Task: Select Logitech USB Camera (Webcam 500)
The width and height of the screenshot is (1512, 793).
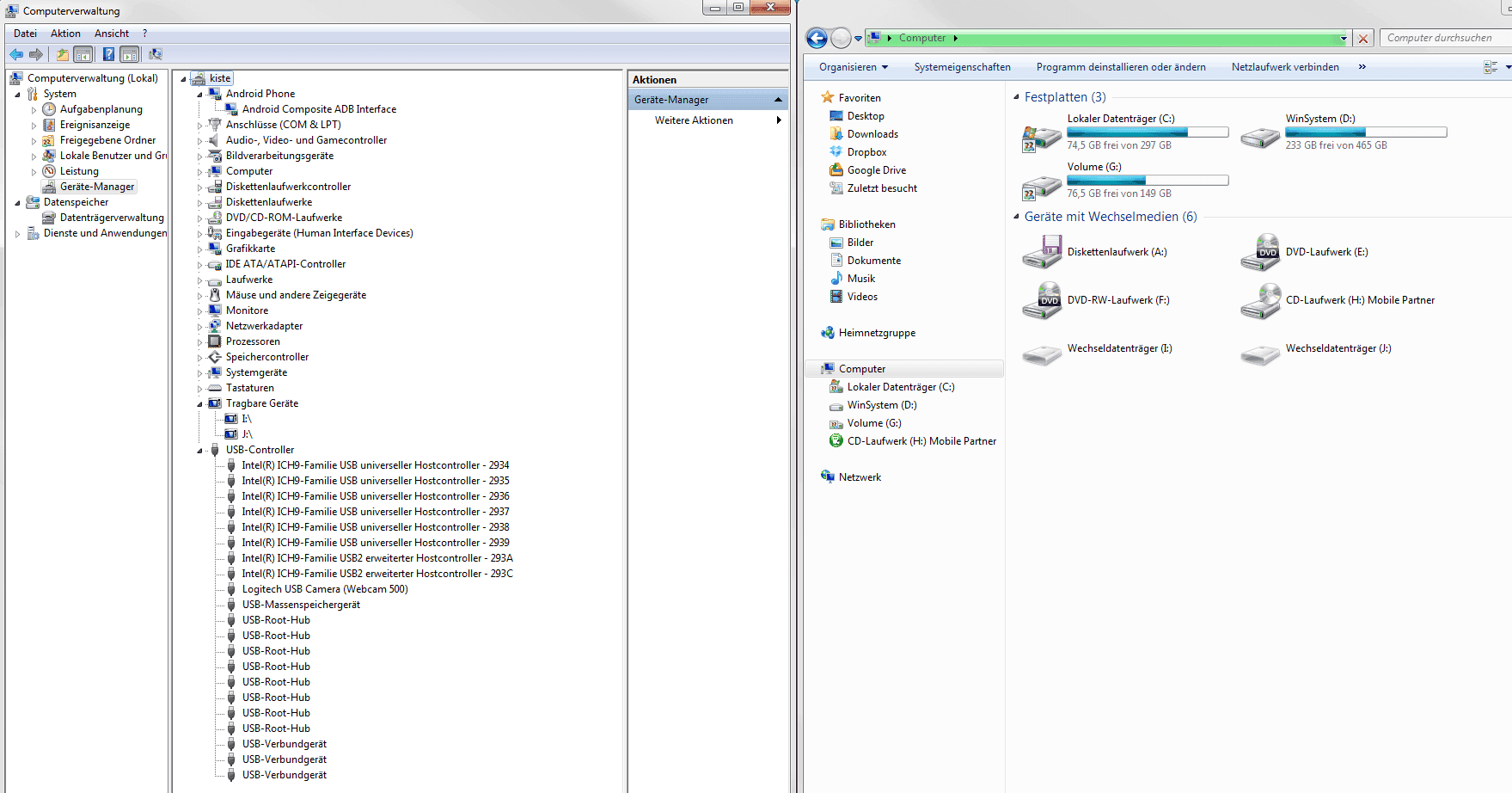Action: pos(325,589)
